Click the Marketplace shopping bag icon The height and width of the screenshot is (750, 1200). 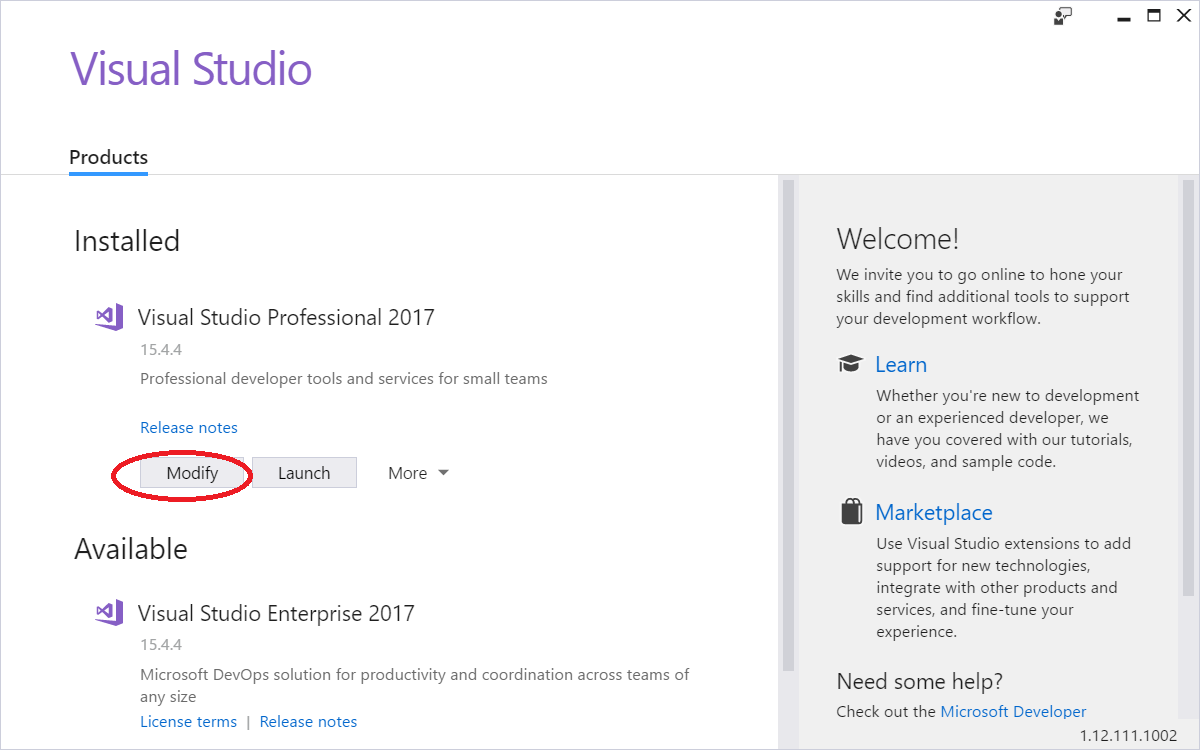[851, 512]
